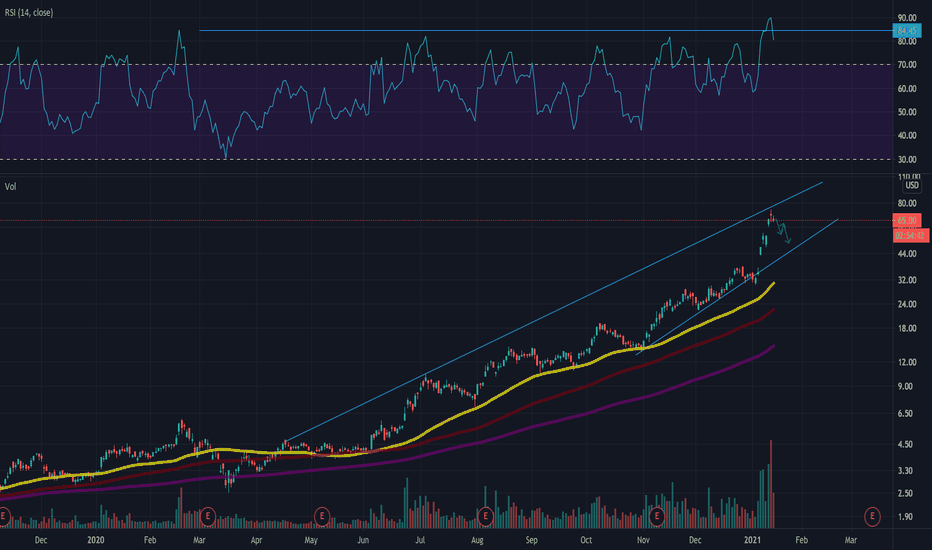The width and height of the screenshot is (932, 550).
Task: Click the 84.45 RSI line price tag
Action: pos(907,30)
